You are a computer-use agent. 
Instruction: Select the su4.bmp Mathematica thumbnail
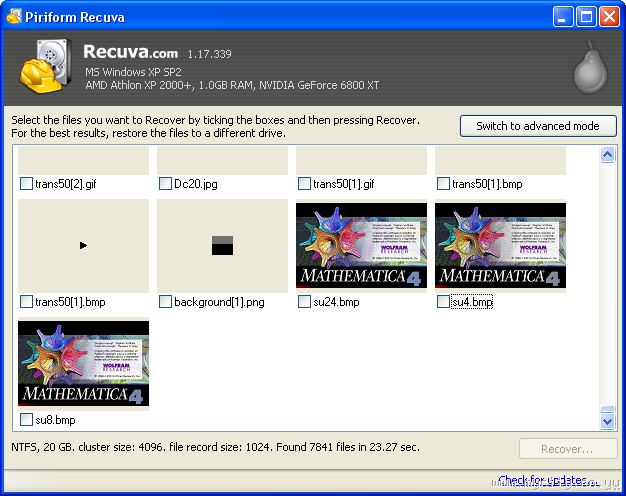tap(500, 246)
